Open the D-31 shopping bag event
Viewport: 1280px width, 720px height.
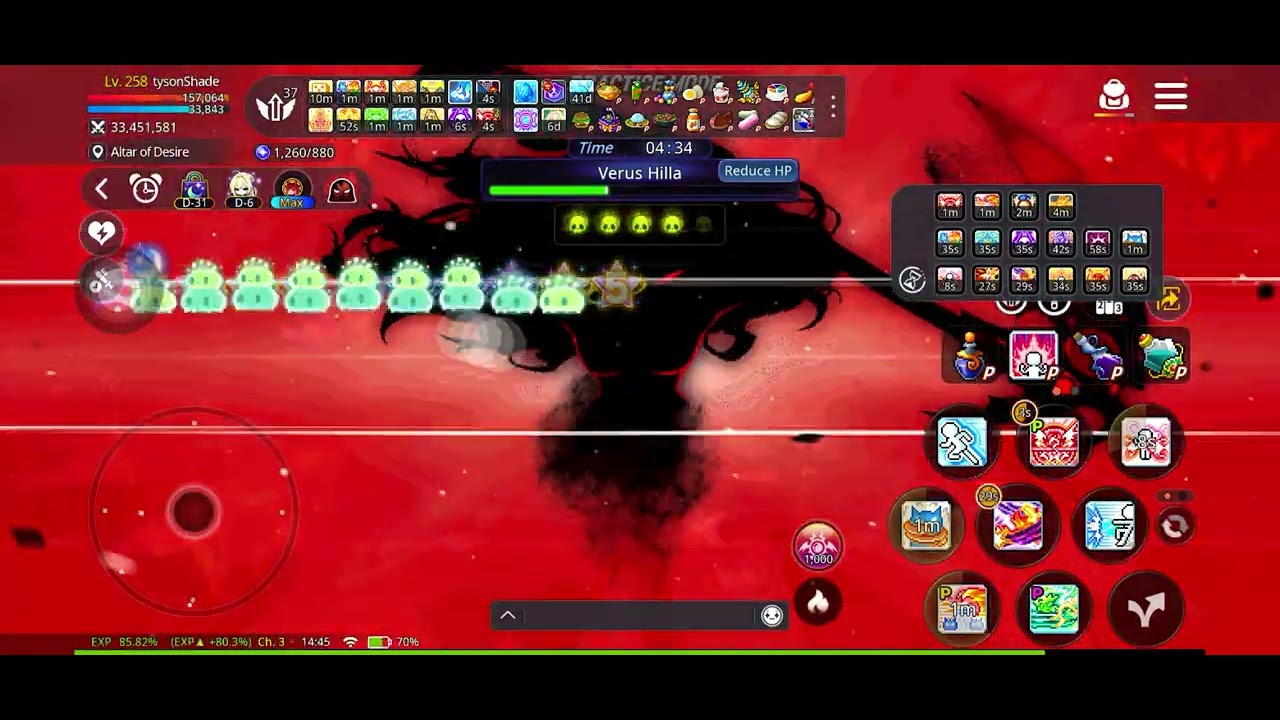click(x=194, y=189)
